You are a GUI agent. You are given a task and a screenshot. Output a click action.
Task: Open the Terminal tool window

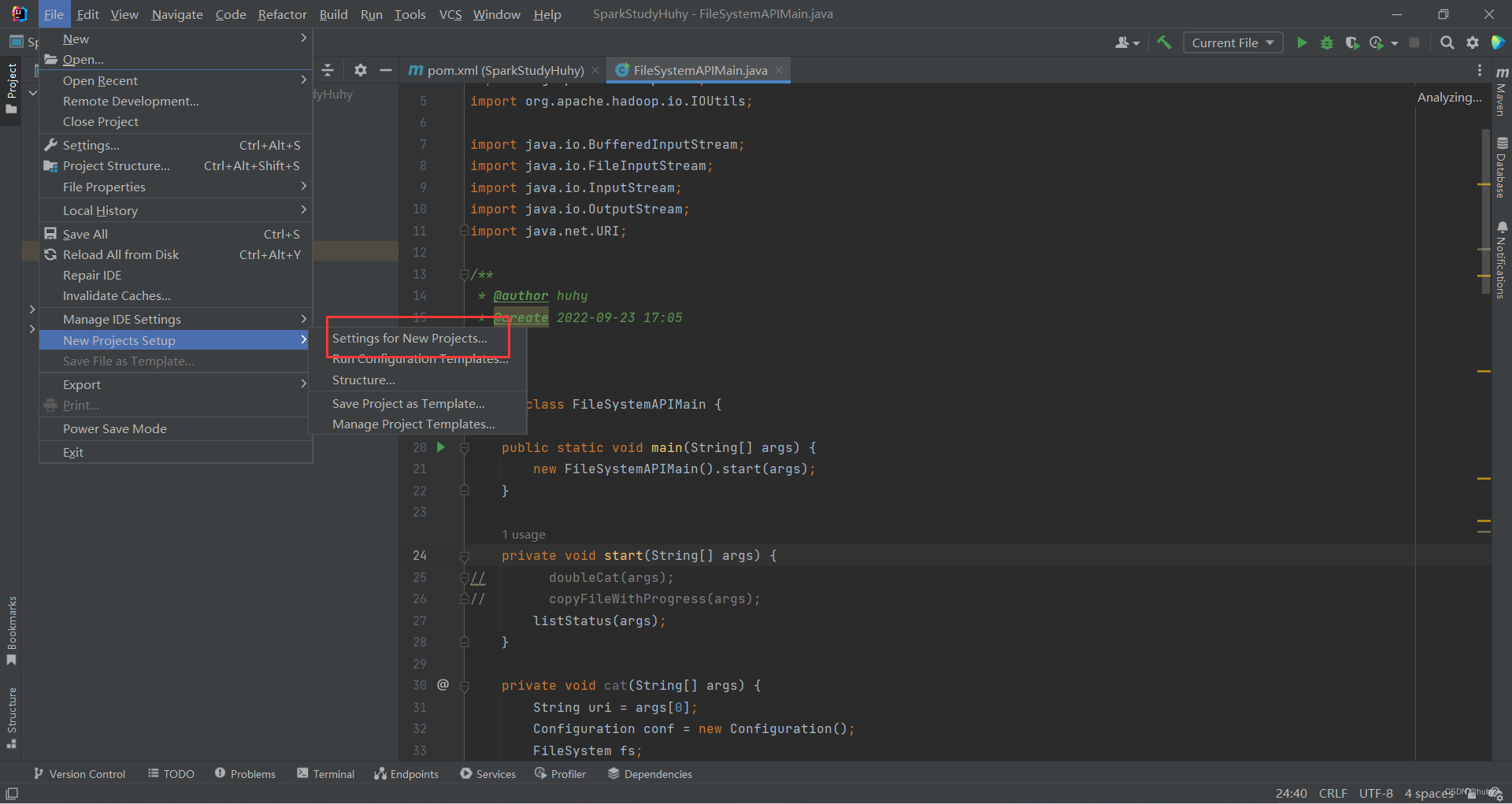[x=325, y=774]
